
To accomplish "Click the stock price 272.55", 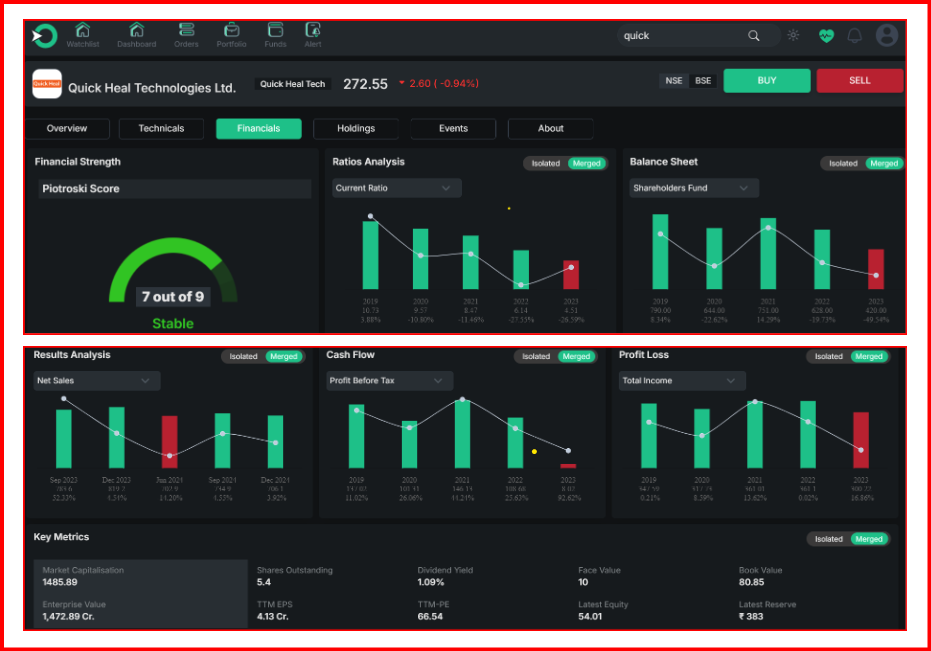I will pos(365,84).
